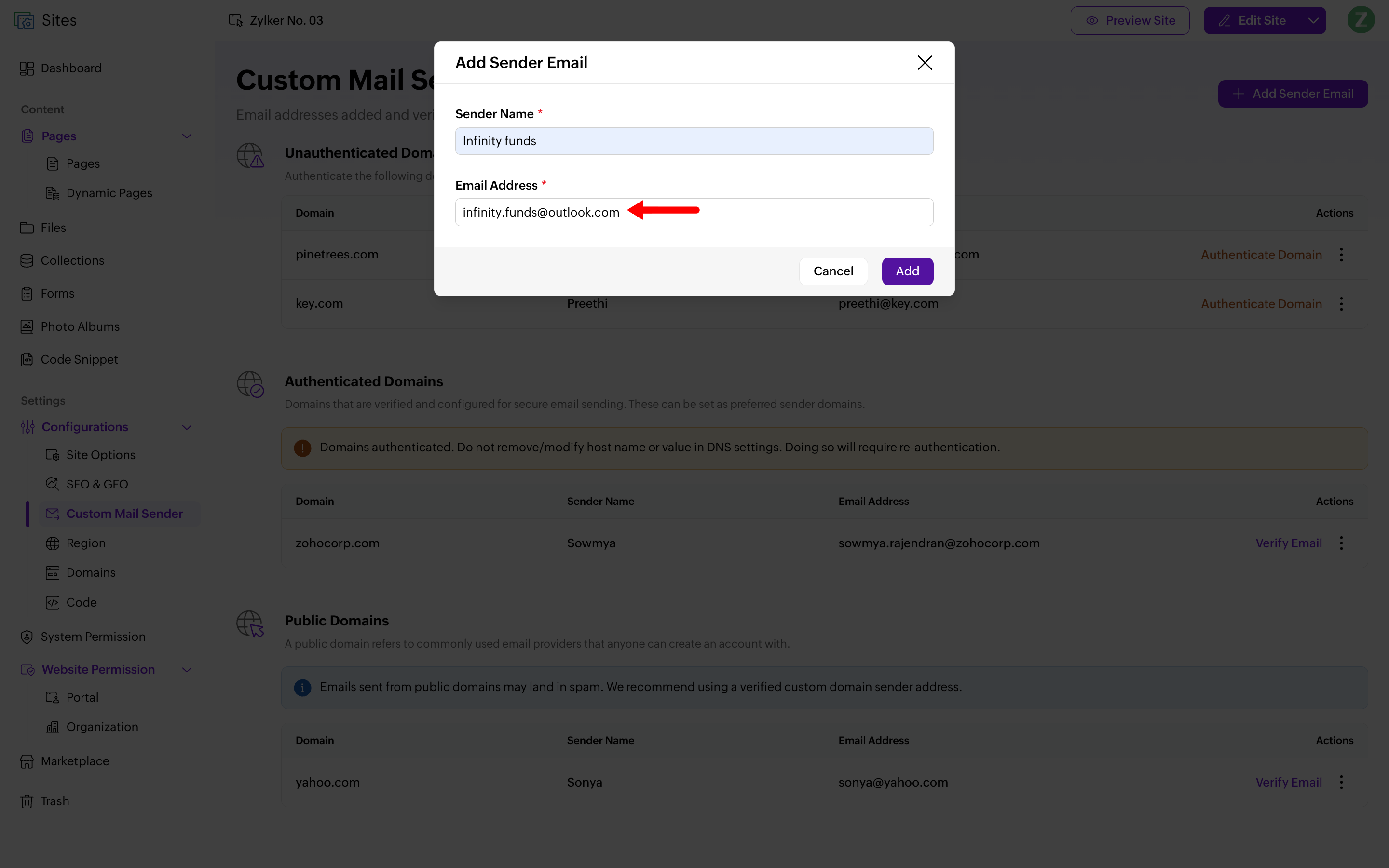Image resolution: width=1389 pixels, height=868 pixels.
Task: Click Authenticate Domain for key.com
Action: pyautogui.click(x=1261, y=304)
